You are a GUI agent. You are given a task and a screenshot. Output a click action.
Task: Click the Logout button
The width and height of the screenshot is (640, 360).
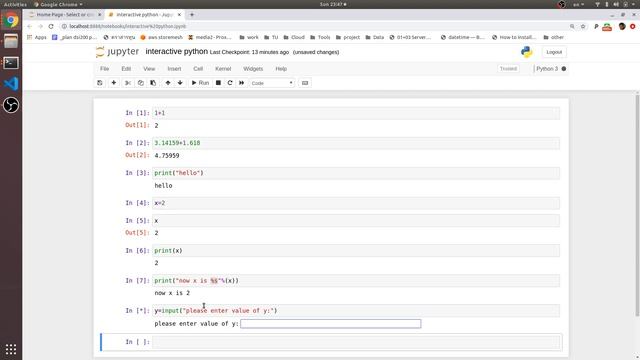click(x=554, y=52)
